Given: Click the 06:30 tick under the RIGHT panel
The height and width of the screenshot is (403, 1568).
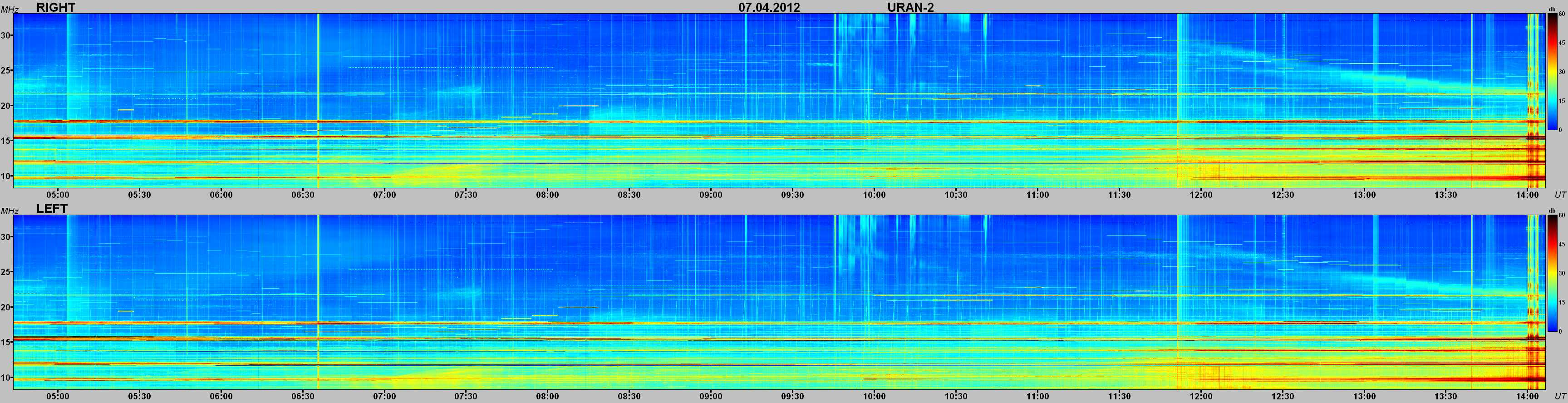Looking at the screenshot, I should [303, 195].
